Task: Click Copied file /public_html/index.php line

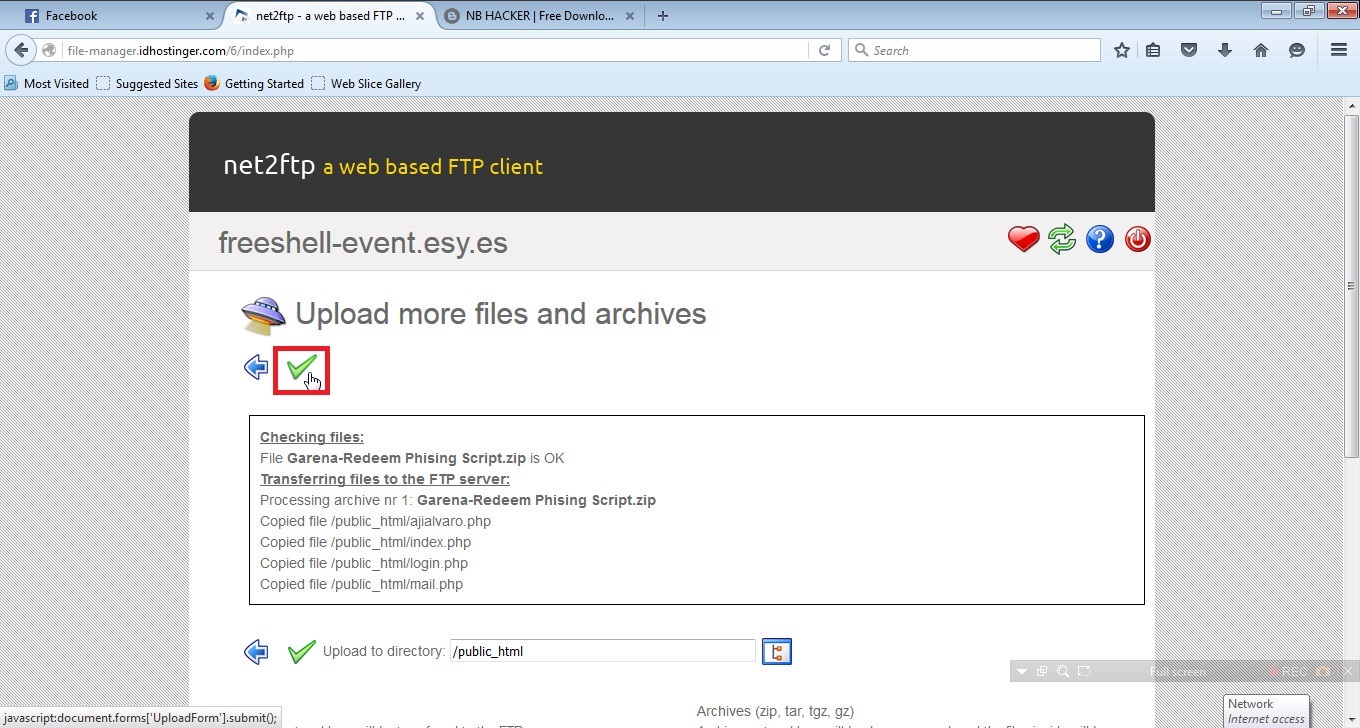Action: [365, 542]
